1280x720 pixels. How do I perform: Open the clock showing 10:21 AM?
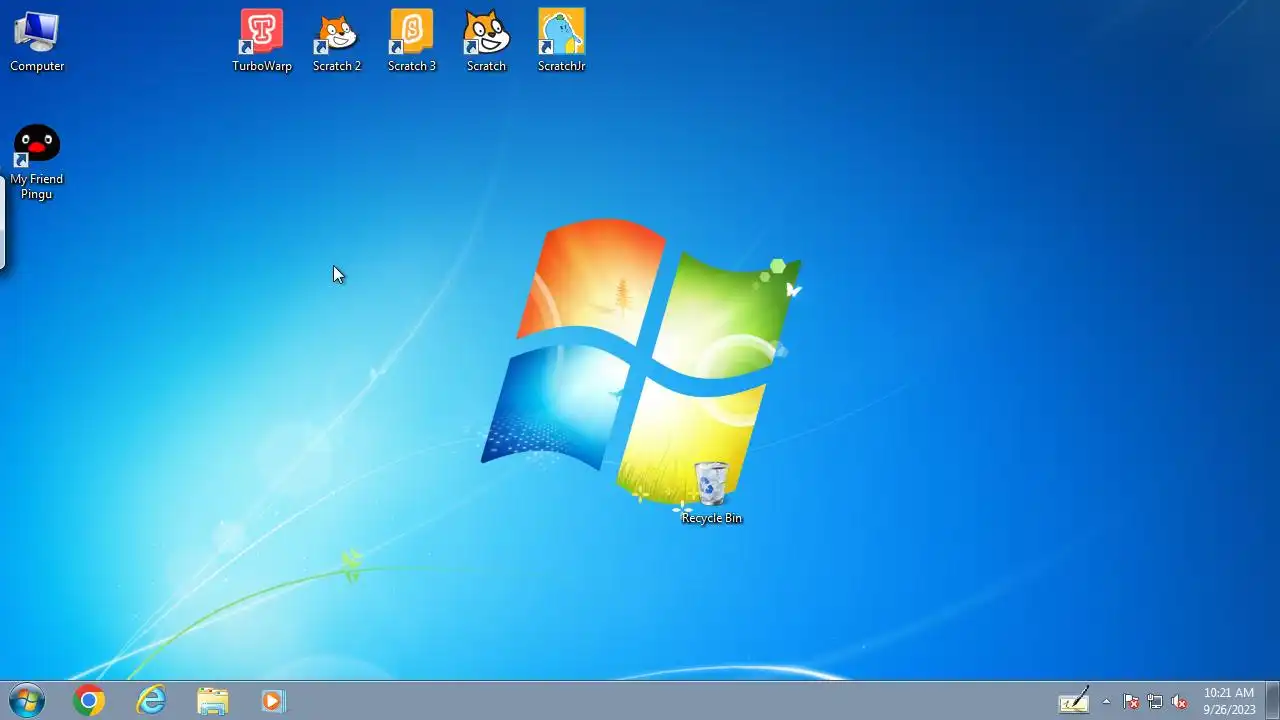coord(1229,701)
